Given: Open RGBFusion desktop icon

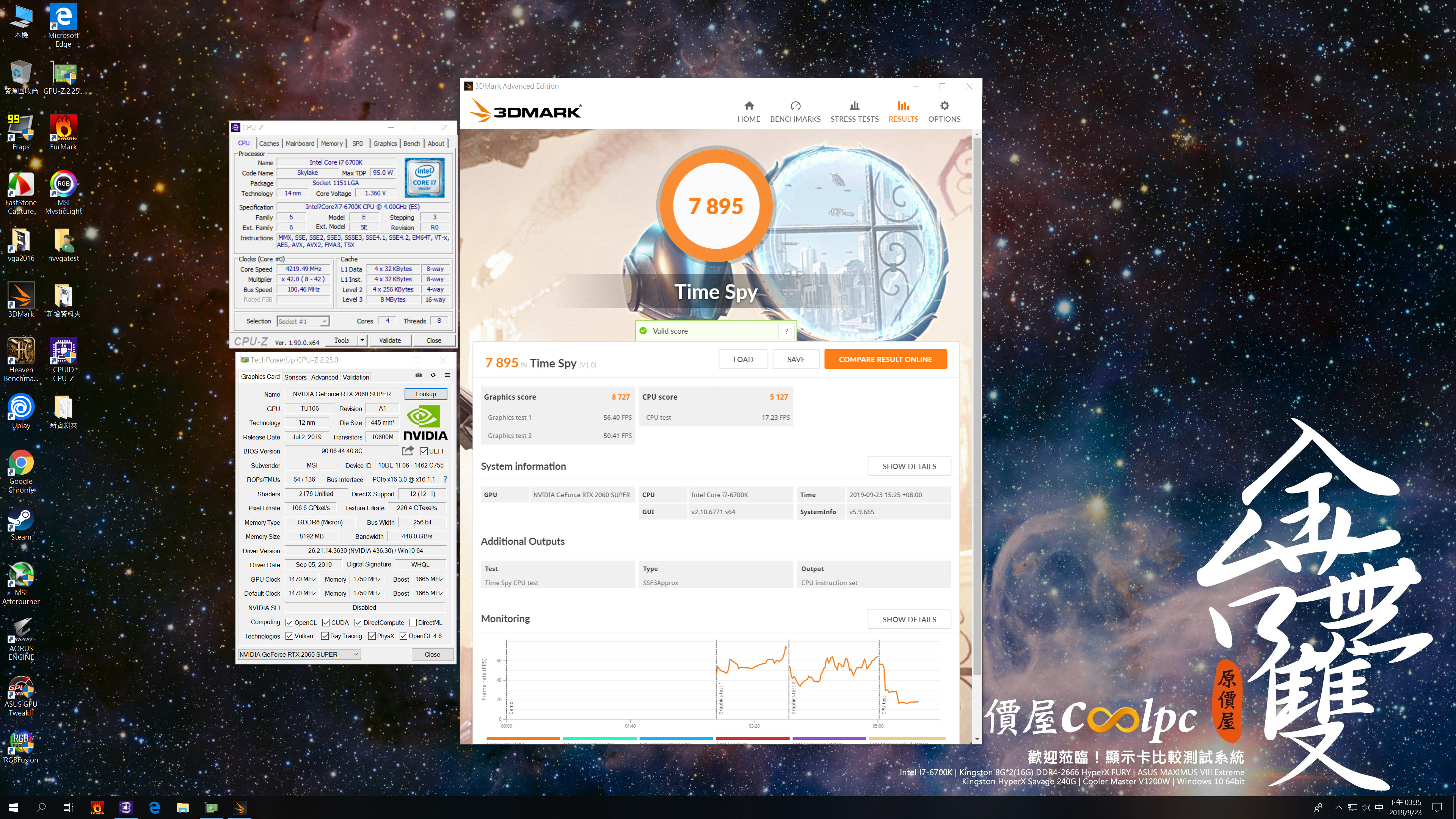Looking at the screenshot, I should pyautogui.click(x=21, y=747).
